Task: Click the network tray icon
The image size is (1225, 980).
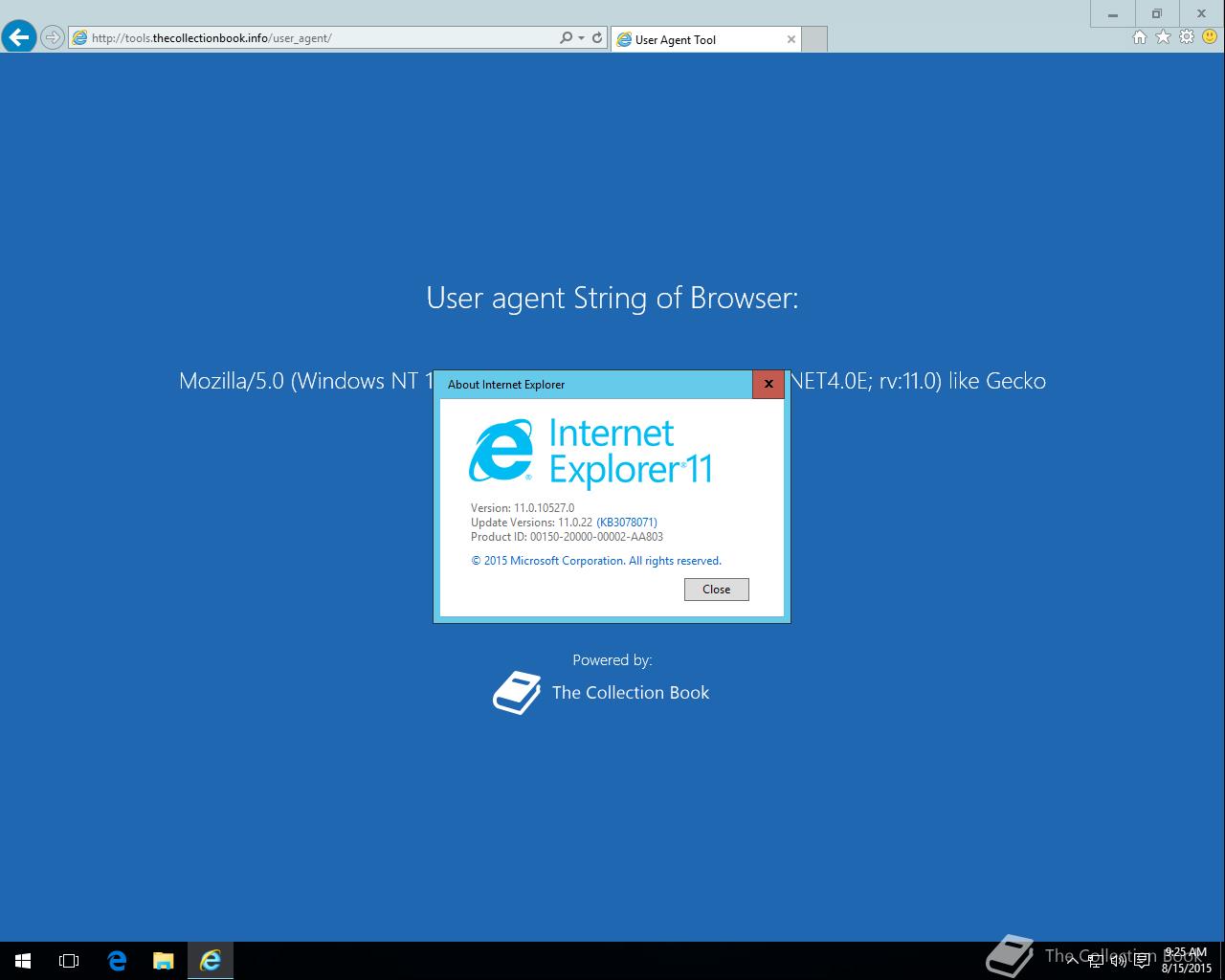Action: point(1095,961)
